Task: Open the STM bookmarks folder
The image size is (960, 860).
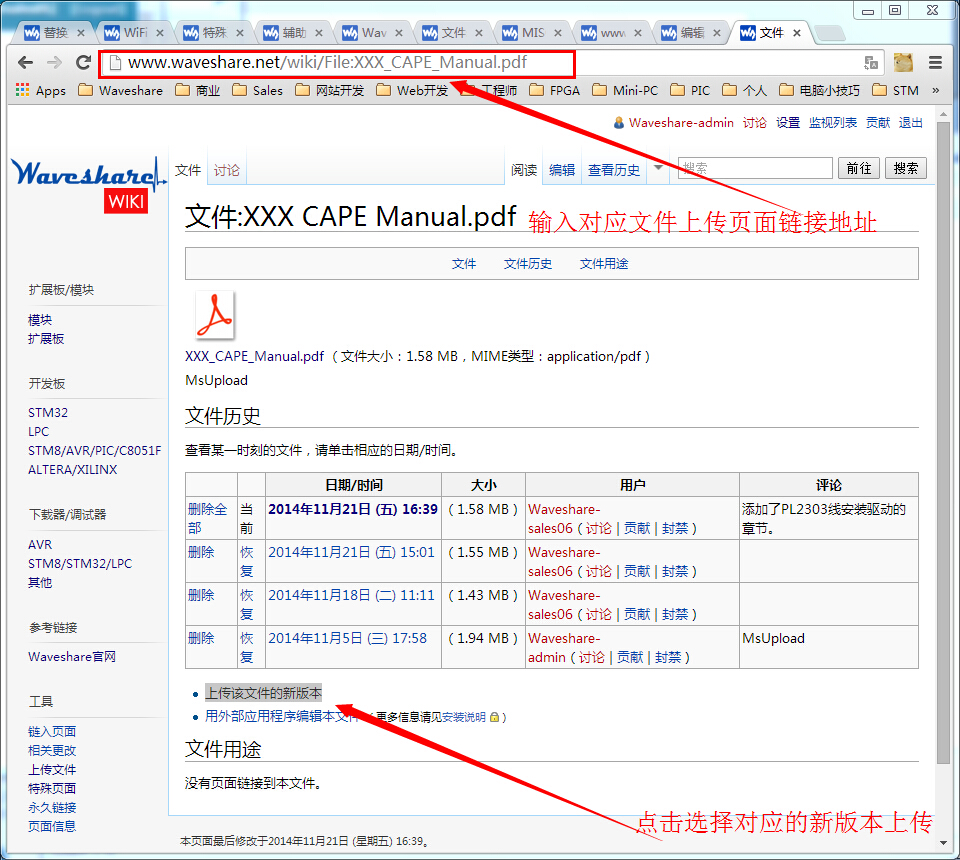Action: click(895, 91)
